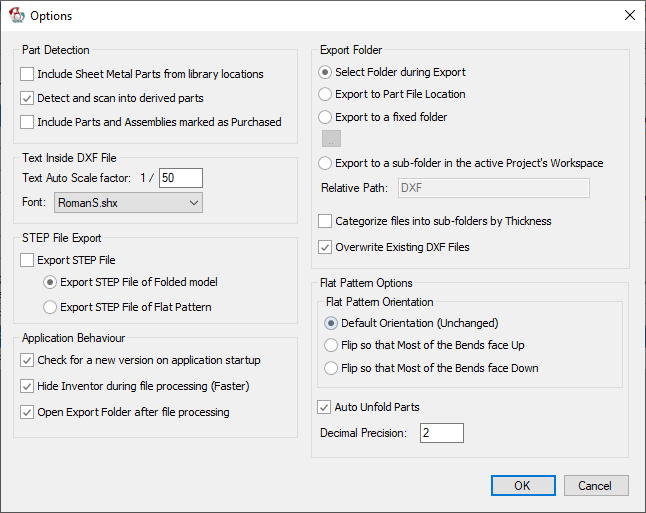Toggle Detect and scan into derived parts
646x513 pixels.
click(x=28, y=98)
